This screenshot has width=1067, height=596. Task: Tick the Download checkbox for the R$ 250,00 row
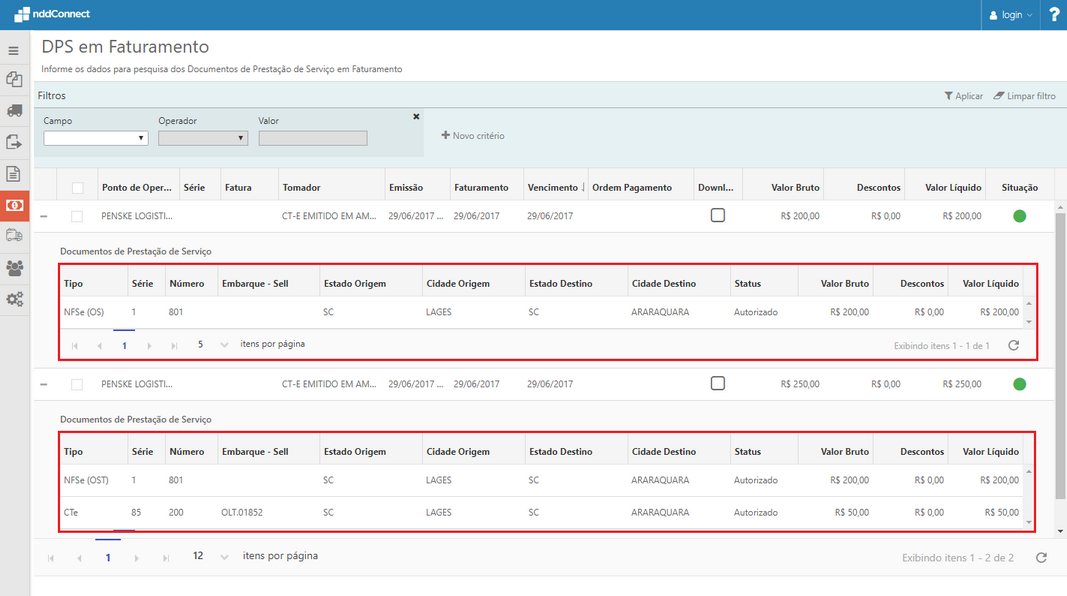pyautogui.click(x=717, y=383)
